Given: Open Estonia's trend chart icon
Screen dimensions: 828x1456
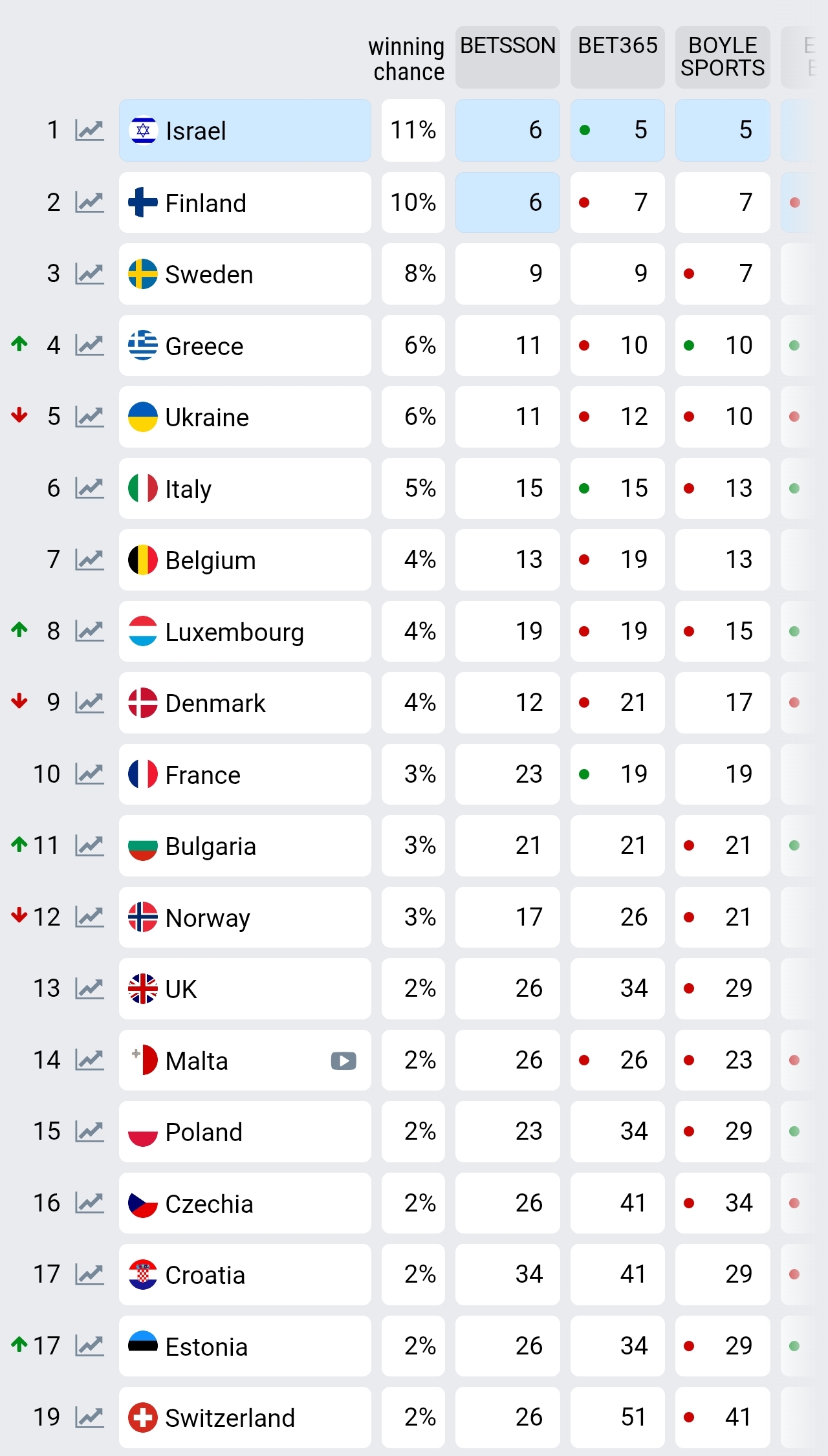Looking at the screenshot, I should [x=89, y=1345].
